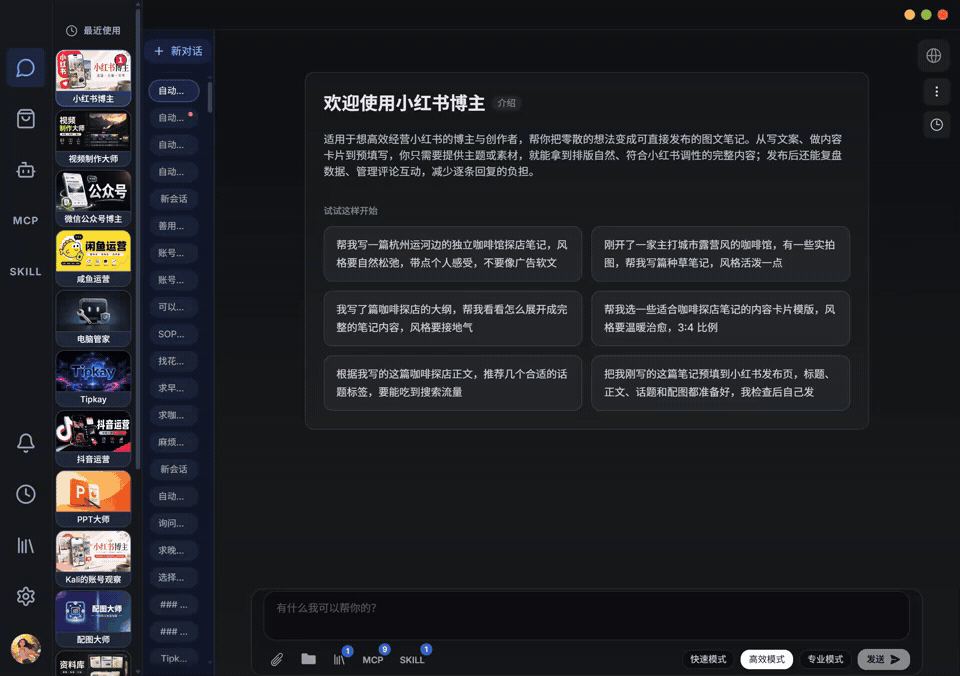Open the robot agent icon in sidebar
Viewport: 960px width, 676px height.
pyautogui.click(x=26, y=170)
